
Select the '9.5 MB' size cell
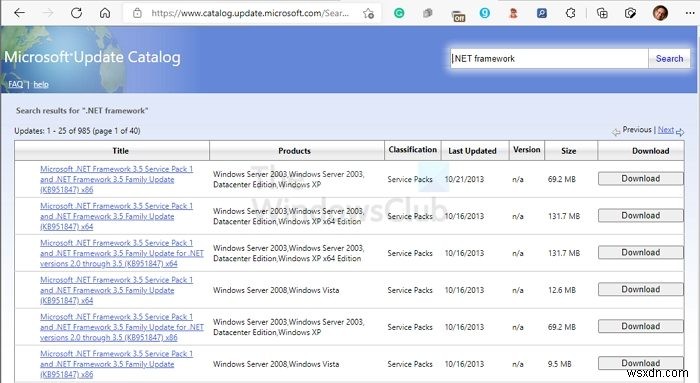click(559, 364)
